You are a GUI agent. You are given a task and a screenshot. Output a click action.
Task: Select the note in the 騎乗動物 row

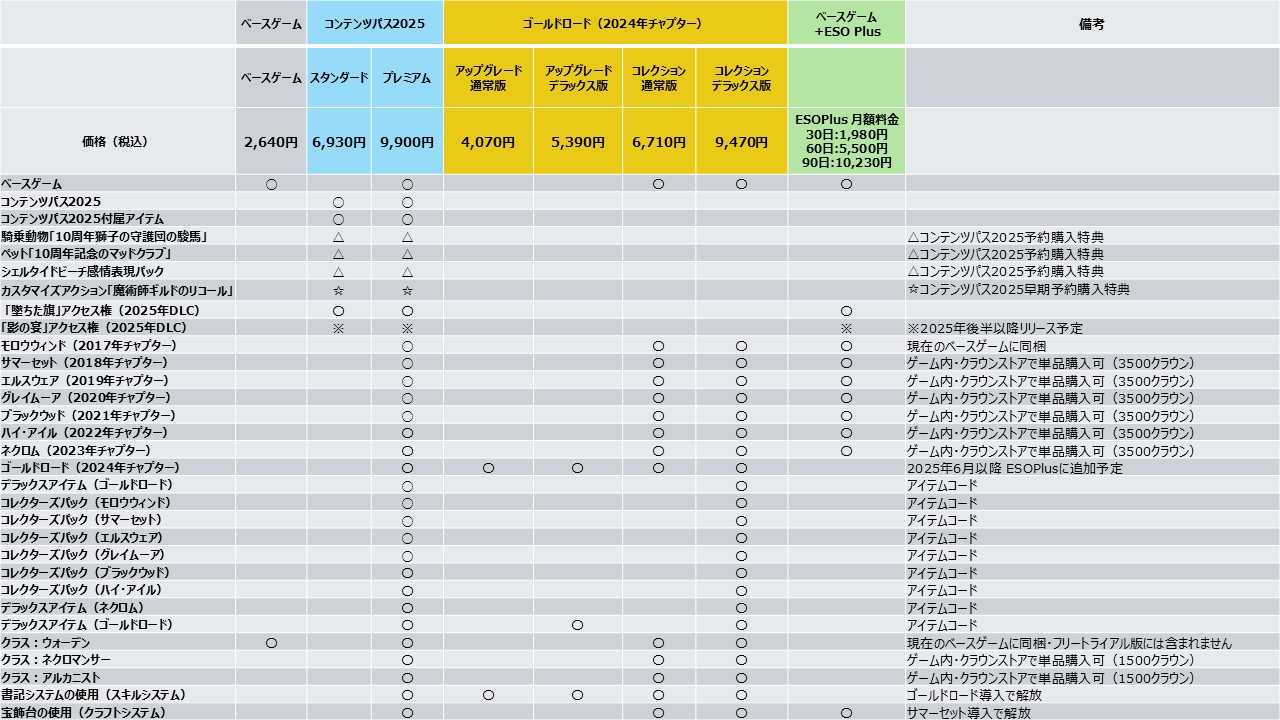(1005, 237)
